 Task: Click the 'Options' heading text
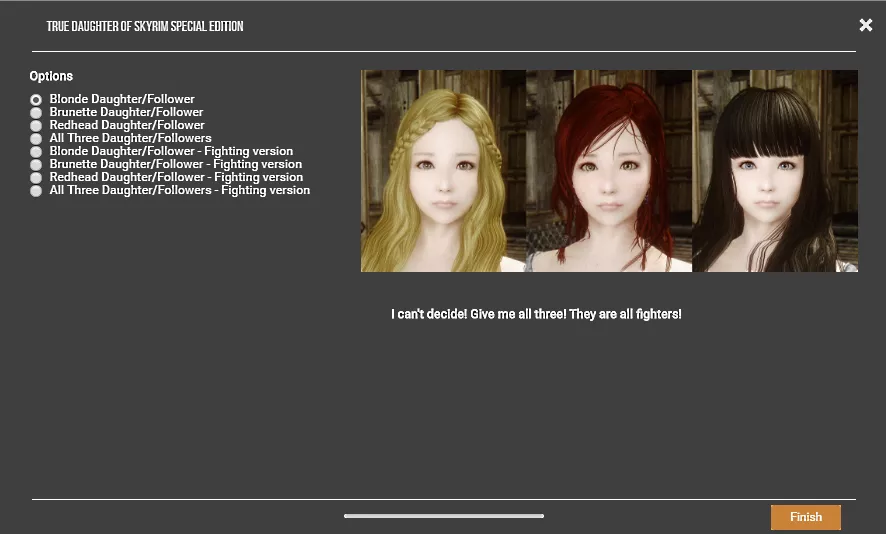coord(51,76)
